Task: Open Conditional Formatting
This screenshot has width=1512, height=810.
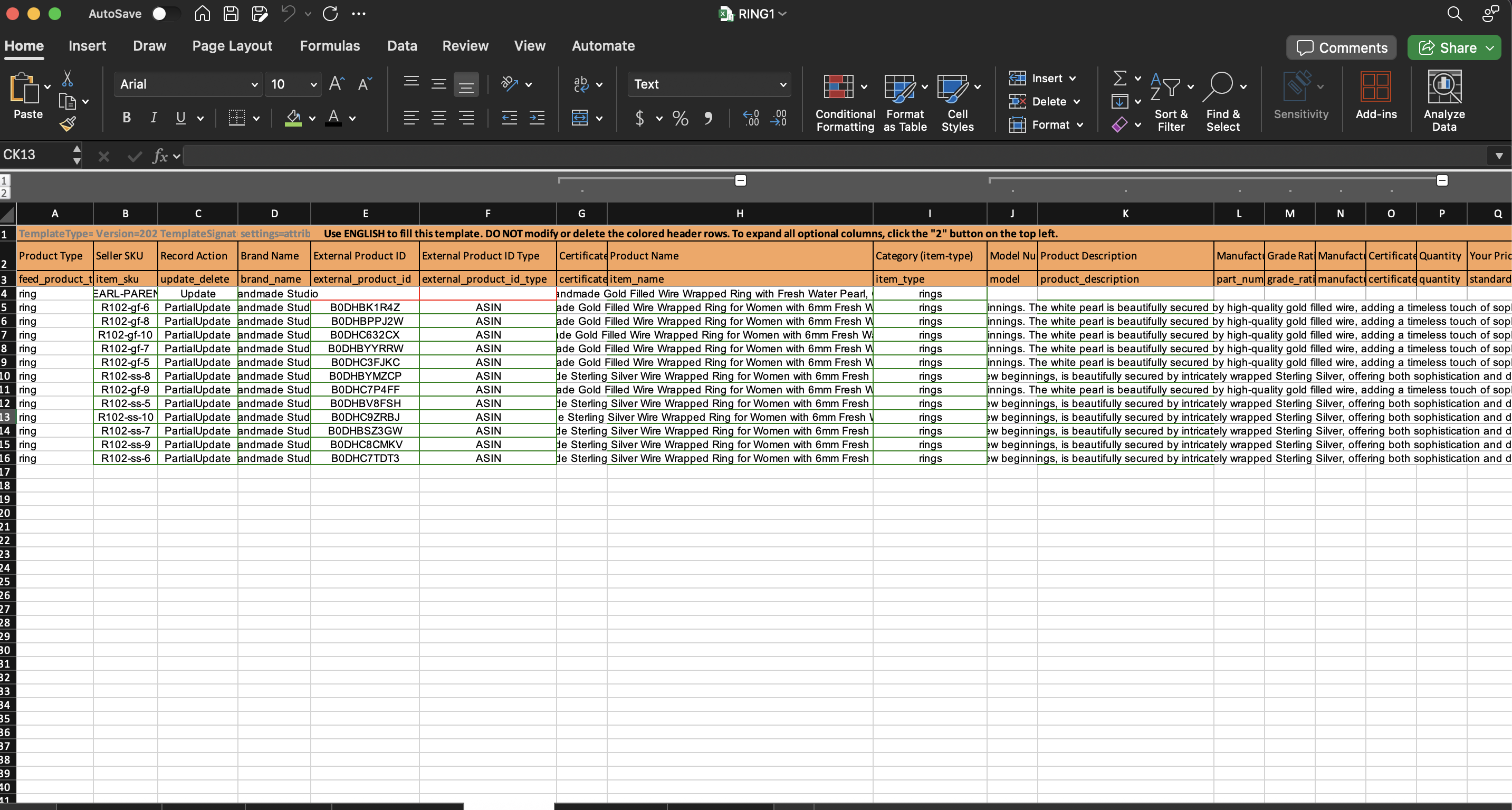Action: (845, 102)
